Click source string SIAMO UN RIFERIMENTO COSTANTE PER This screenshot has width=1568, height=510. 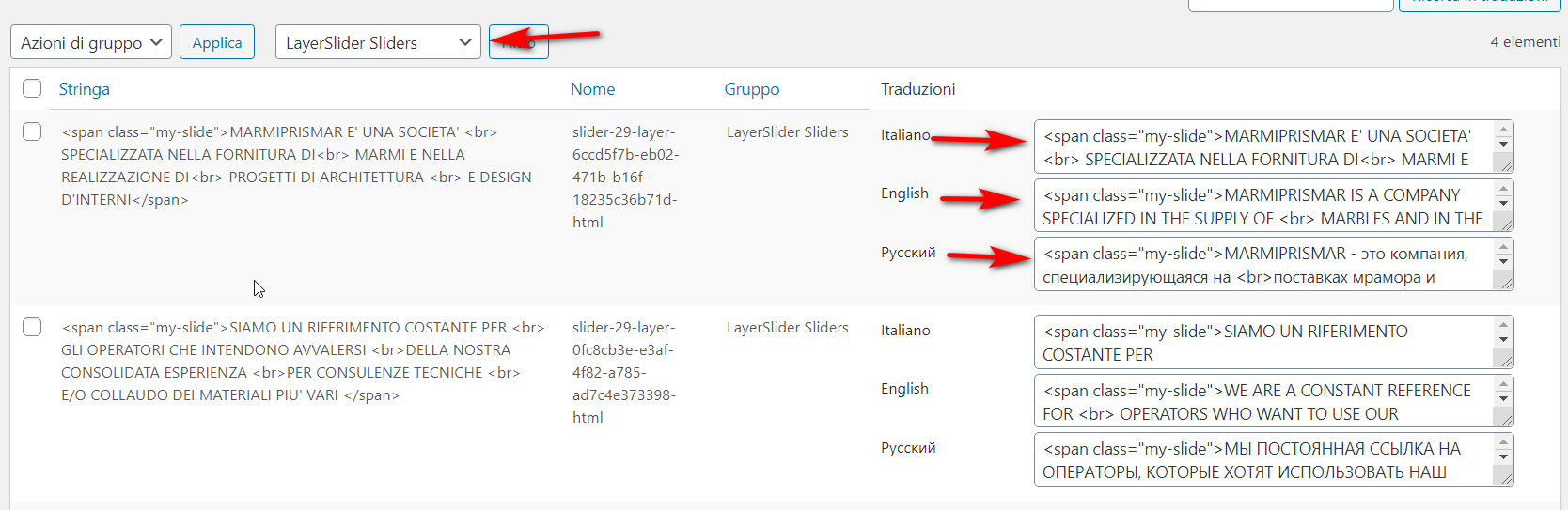pyautogui.click(x=303, y=362)
